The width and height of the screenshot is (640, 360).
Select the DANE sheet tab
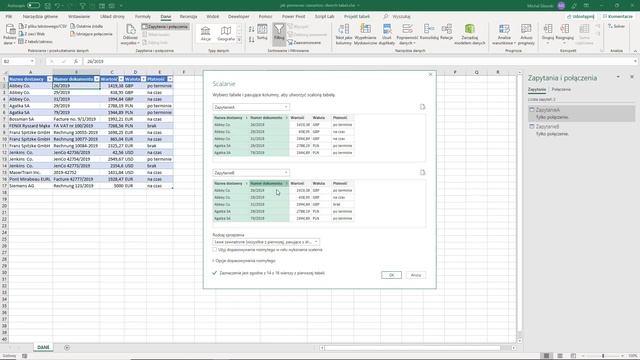[x=43, y=347]
